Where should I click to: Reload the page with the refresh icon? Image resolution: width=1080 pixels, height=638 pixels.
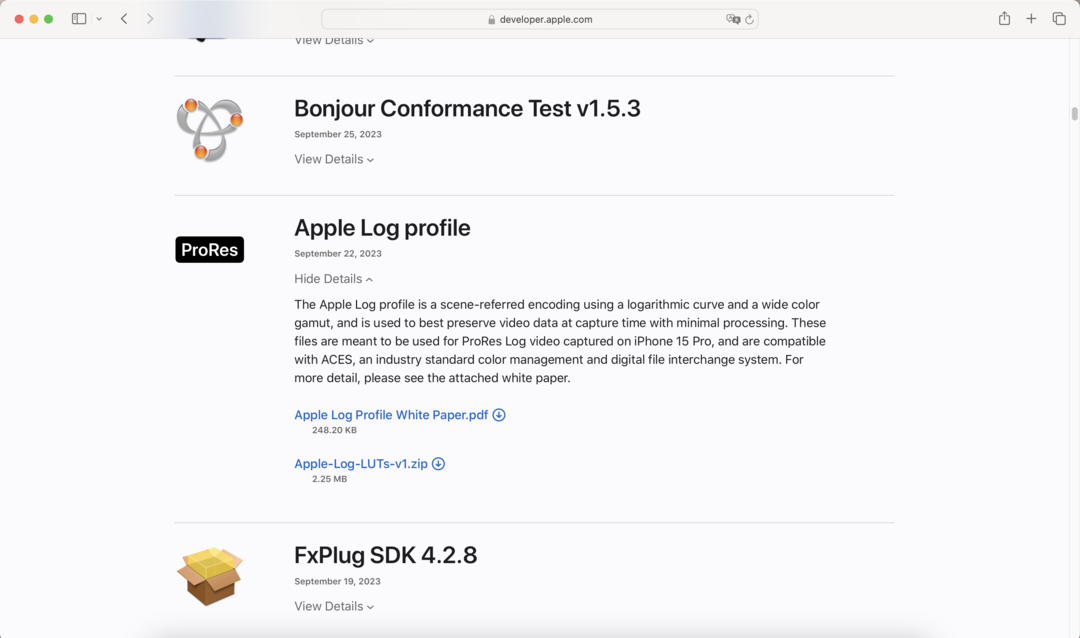point(749,19)
